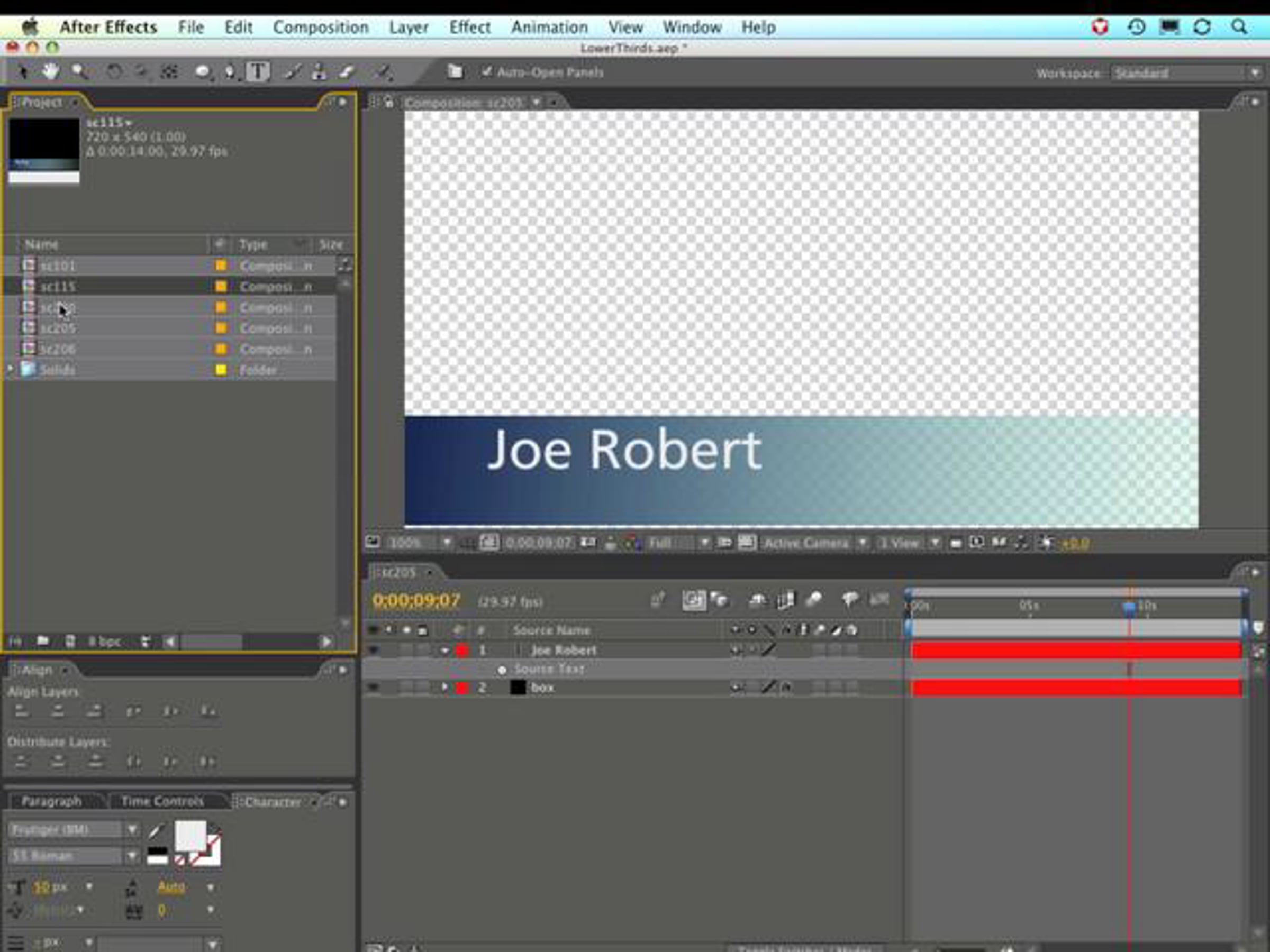Click the orange label swatch of sc101

tap(221, 266)
